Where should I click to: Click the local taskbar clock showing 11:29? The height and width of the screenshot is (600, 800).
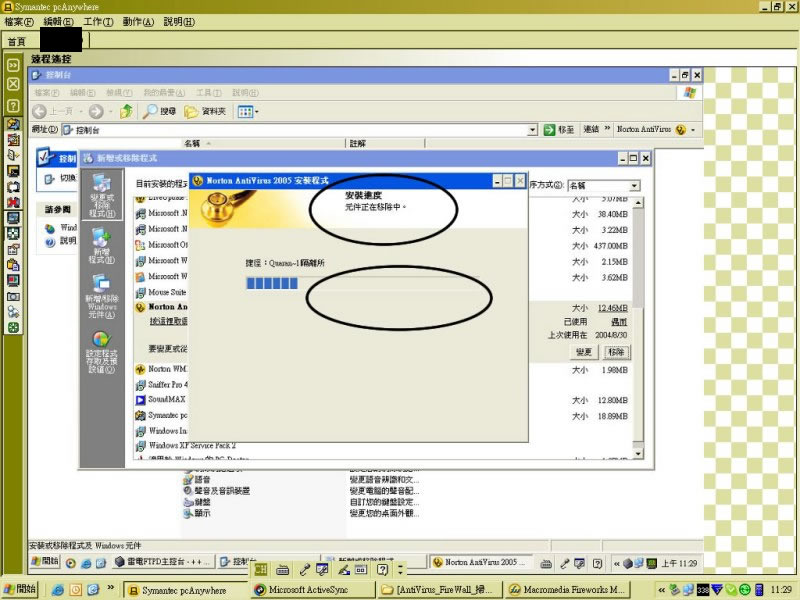(781, 590)
